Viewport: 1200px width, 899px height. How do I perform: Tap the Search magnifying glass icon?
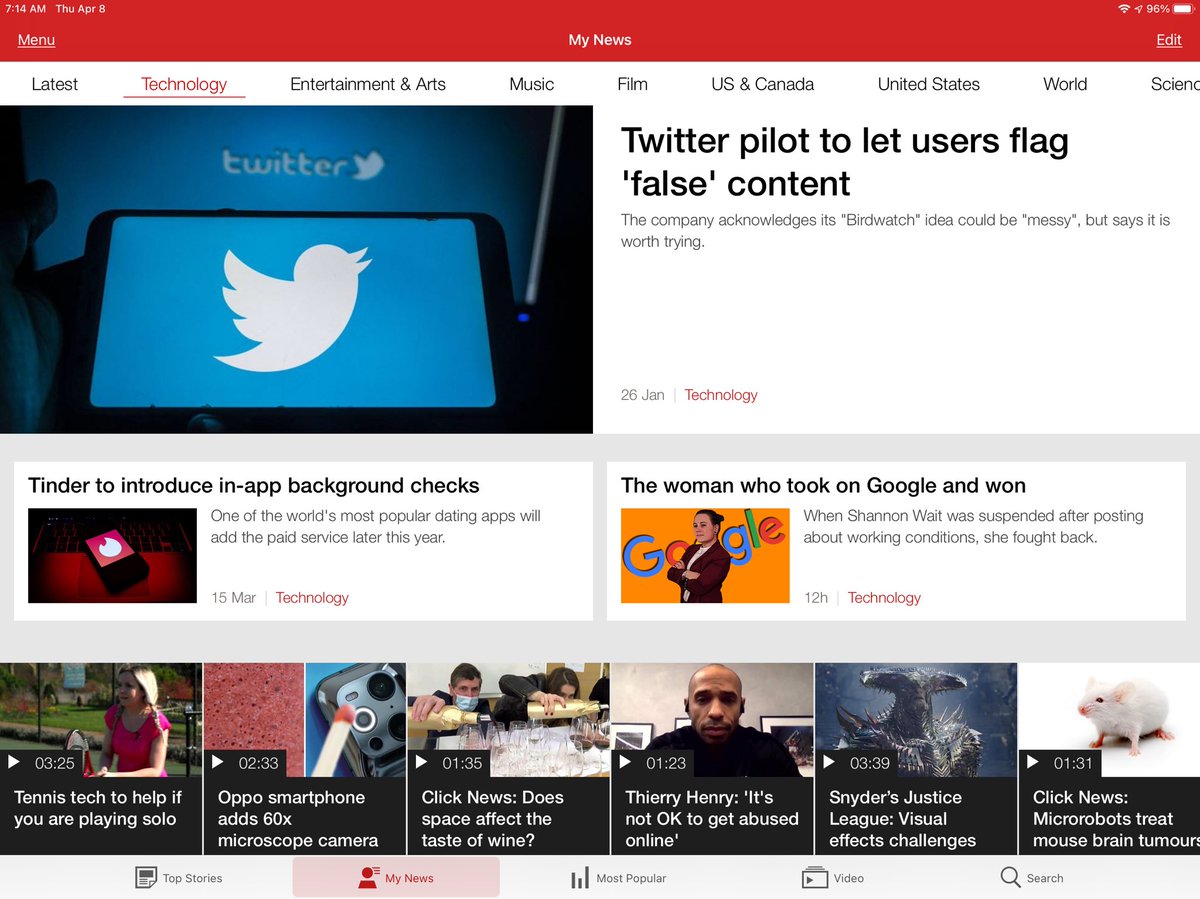[1011, 877]
